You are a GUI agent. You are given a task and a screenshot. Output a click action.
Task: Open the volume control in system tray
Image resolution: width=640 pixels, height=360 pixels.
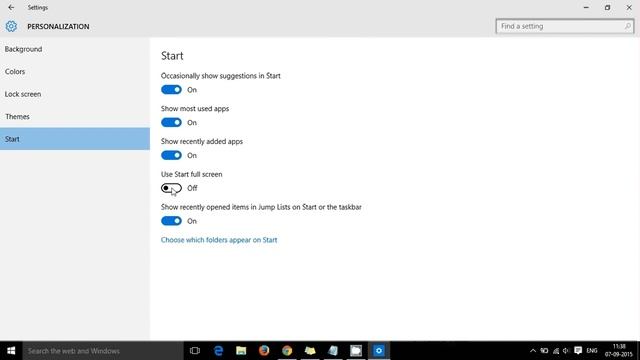click(x=566, y=351)
